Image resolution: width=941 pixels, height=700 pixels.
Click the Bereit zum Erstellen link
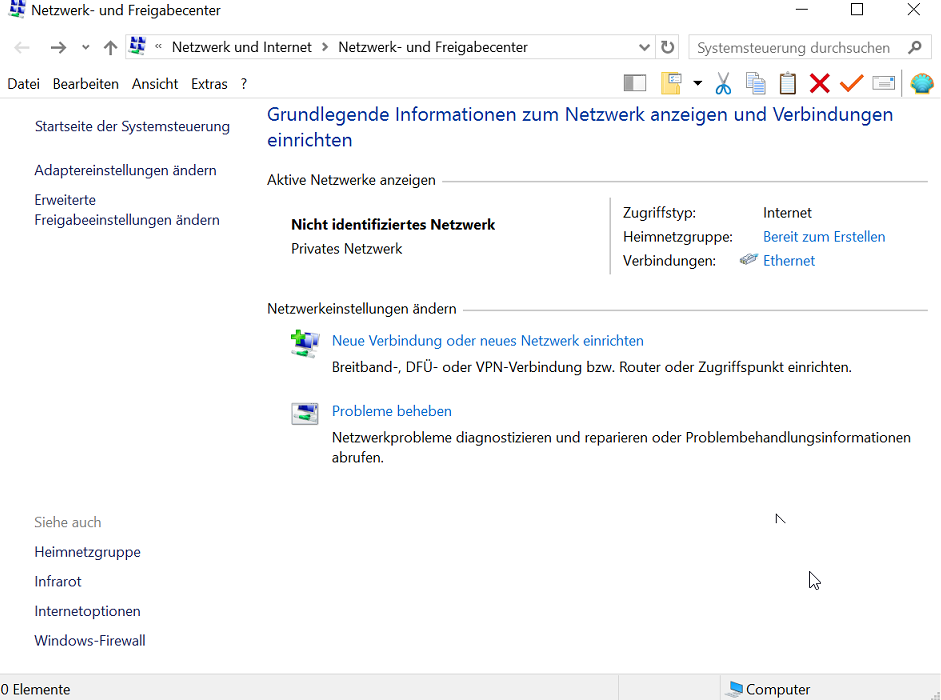pyautogui.click(x=824, y=237)
